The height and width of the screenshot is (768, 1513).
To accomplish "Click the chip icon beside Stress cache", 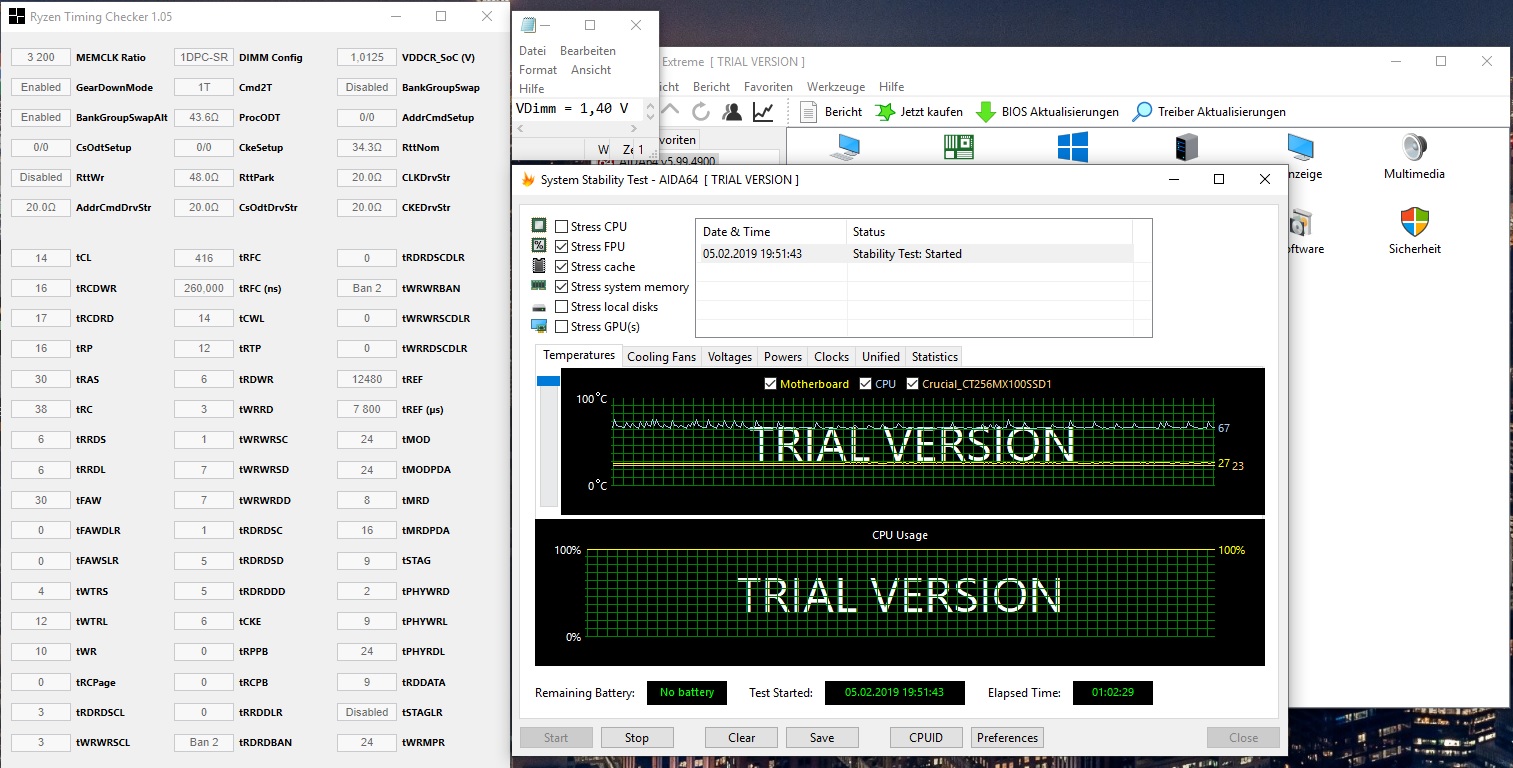I will pos(539,266).
